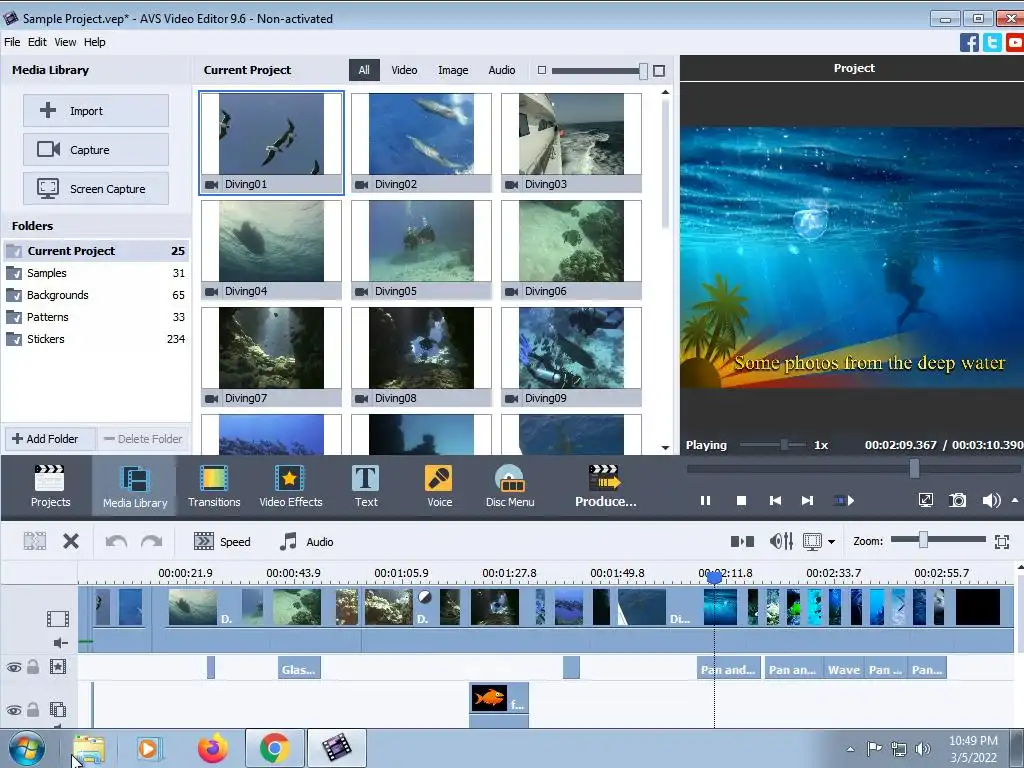Image resolution: width=1024 pixels, height=768 pixels.
Task: Switch preview to full screen mode
Action: click(926, 501)
